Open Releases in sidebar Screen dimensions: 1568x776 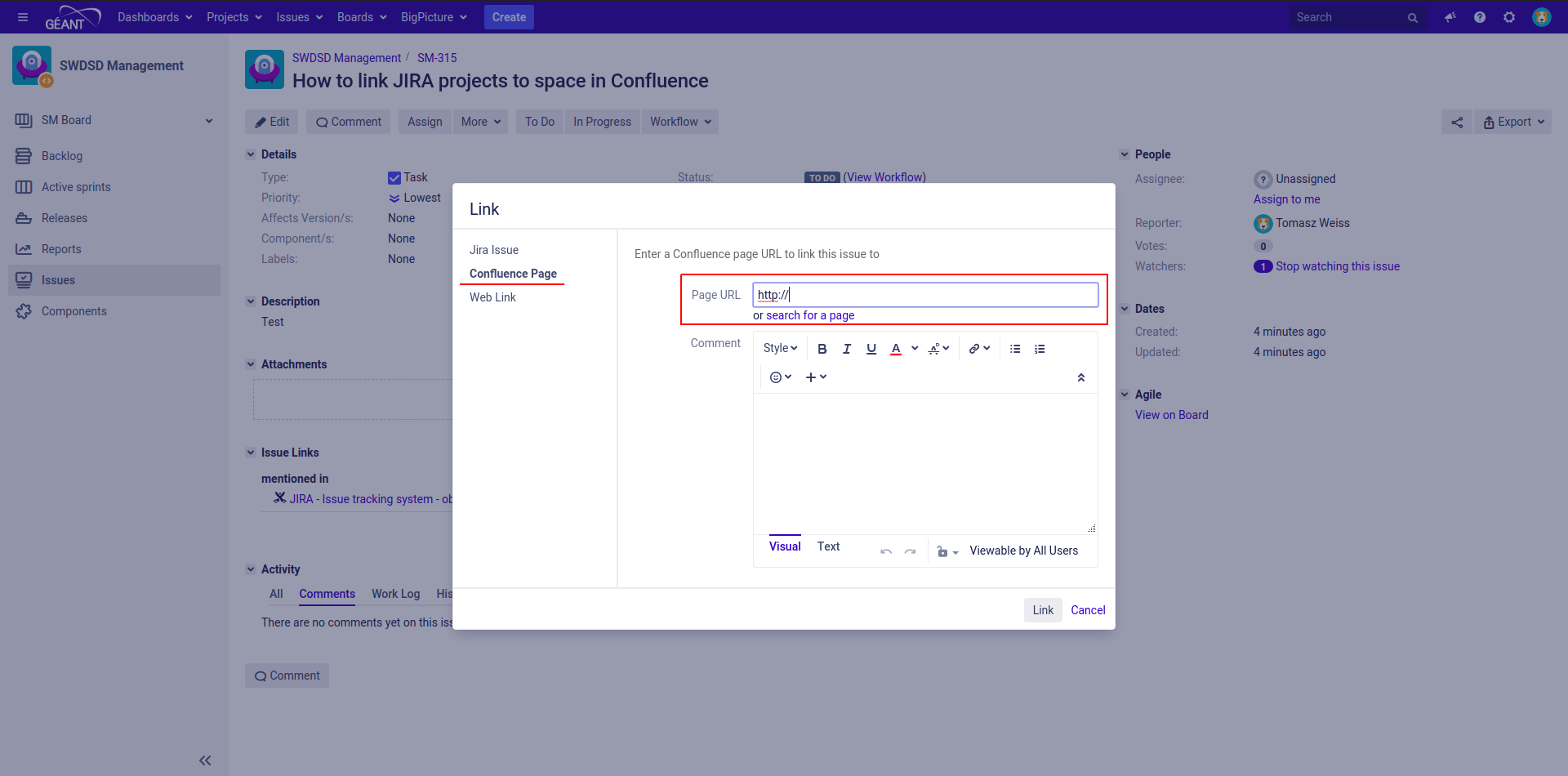pos(65,218)
